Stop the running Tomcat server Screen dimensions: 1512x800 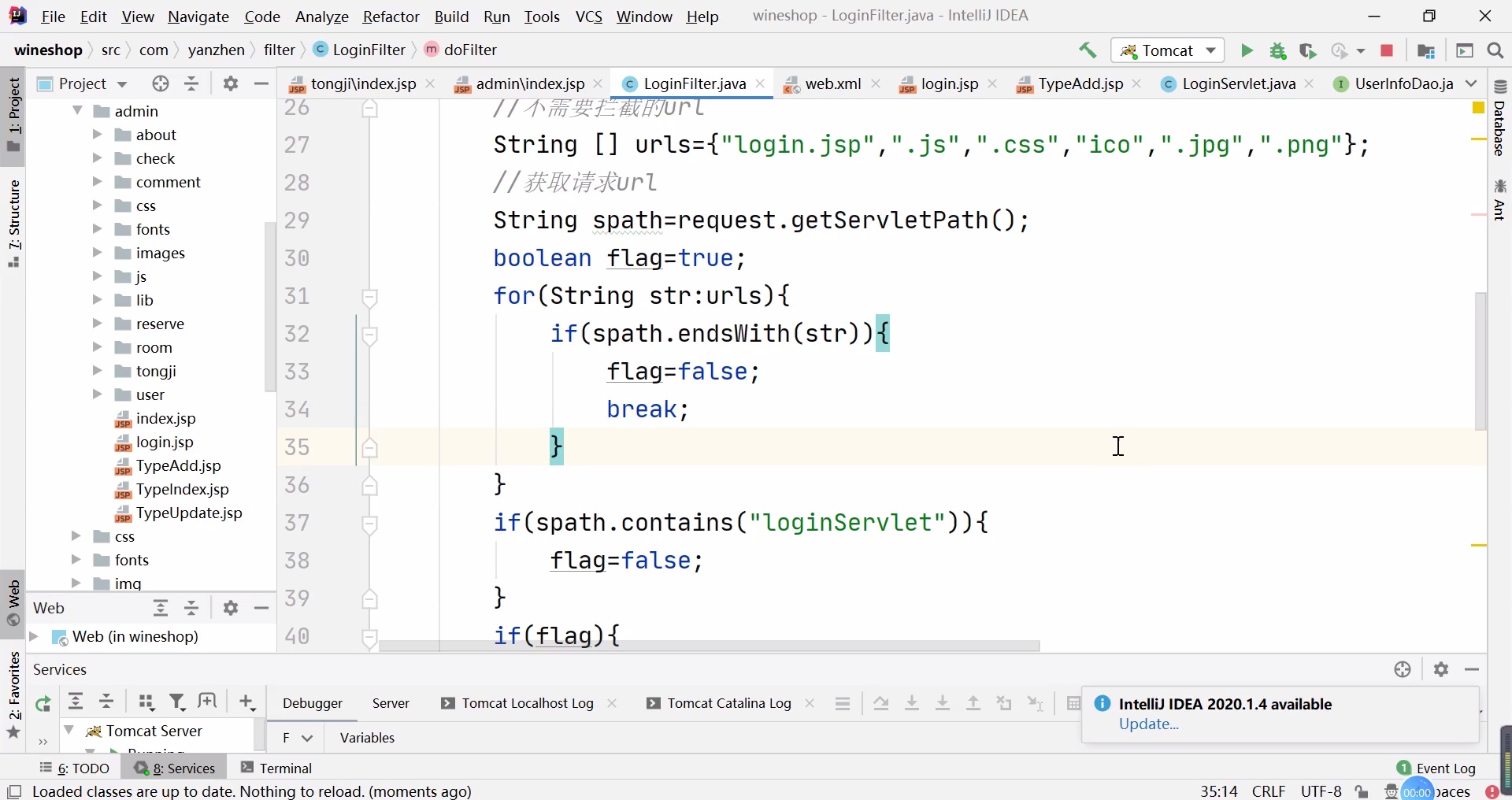coord(1388,51)
